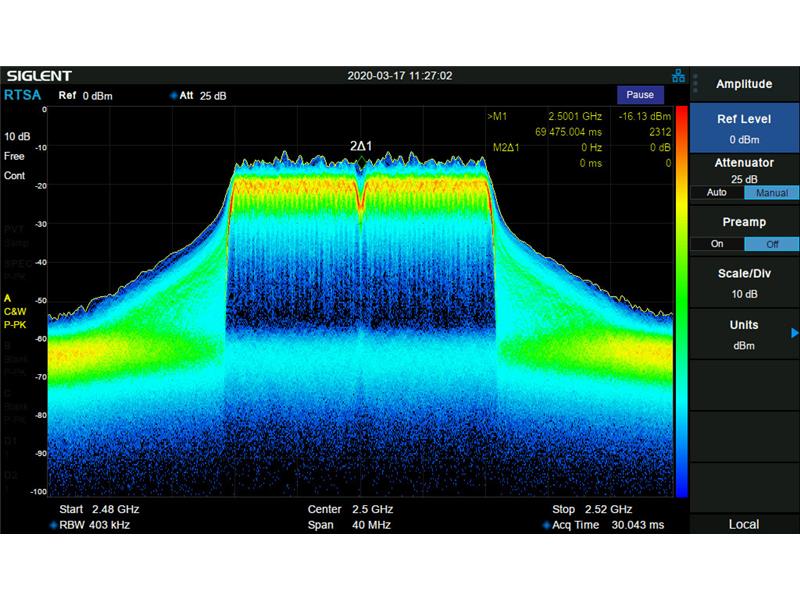Click the Ref 0 dBm readout

click(86, 95)
